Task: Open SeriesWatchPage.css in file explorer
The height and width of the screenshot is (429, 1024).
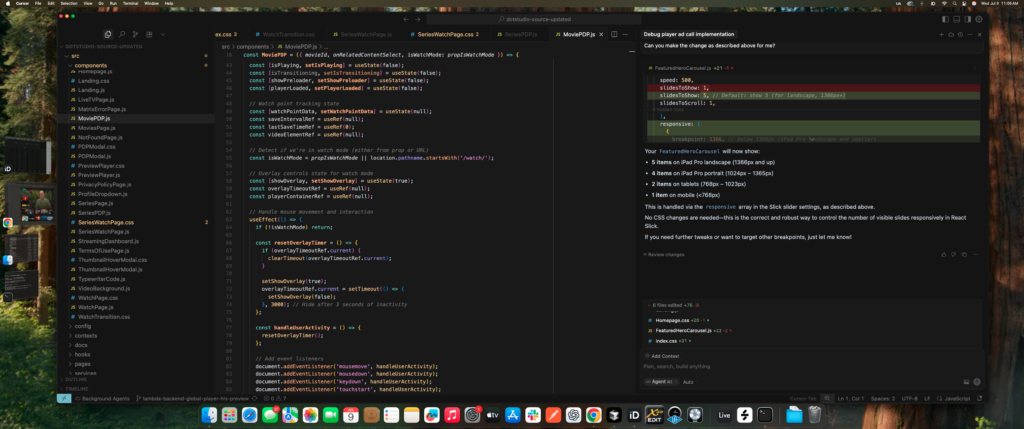Action: 106,223
